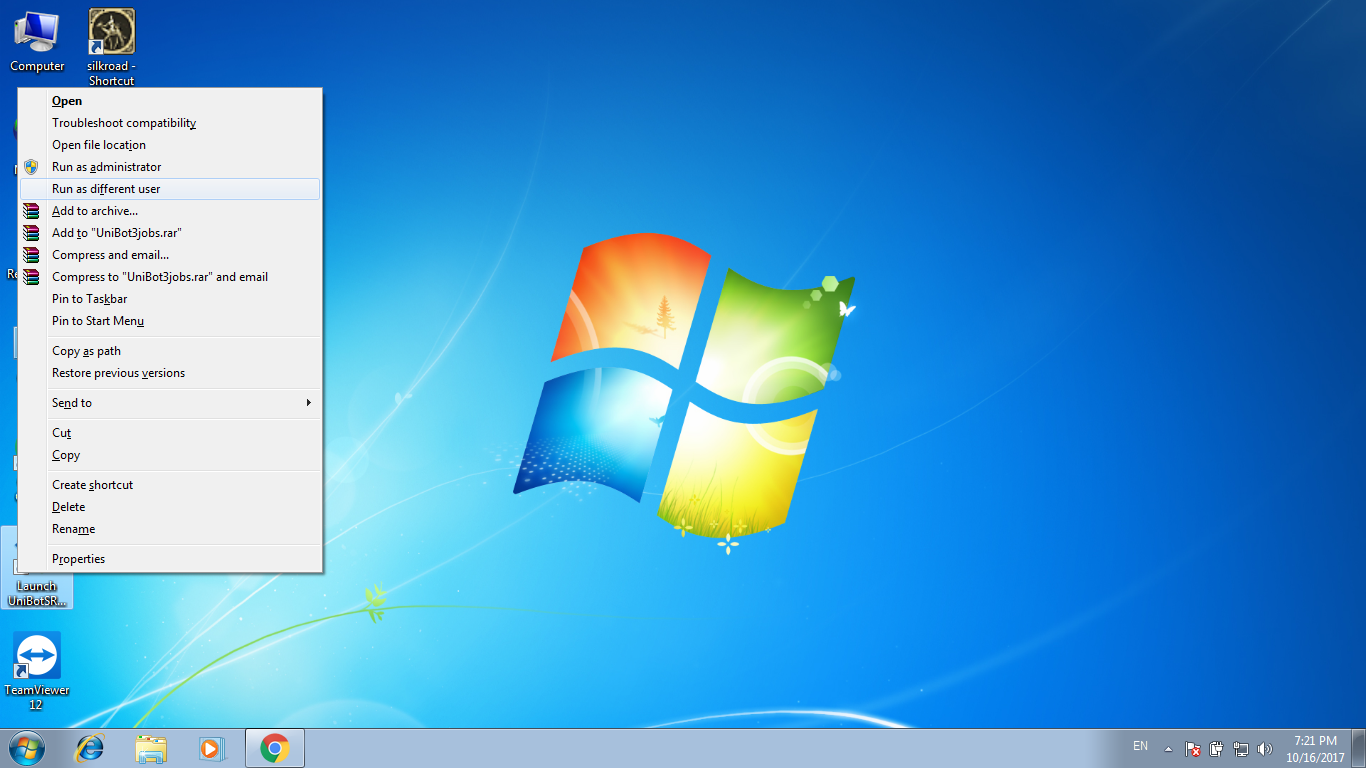The image size is (1366, 768).
Task: Click WinRAR icon beside Compress and email...
Action: point(31,255)
